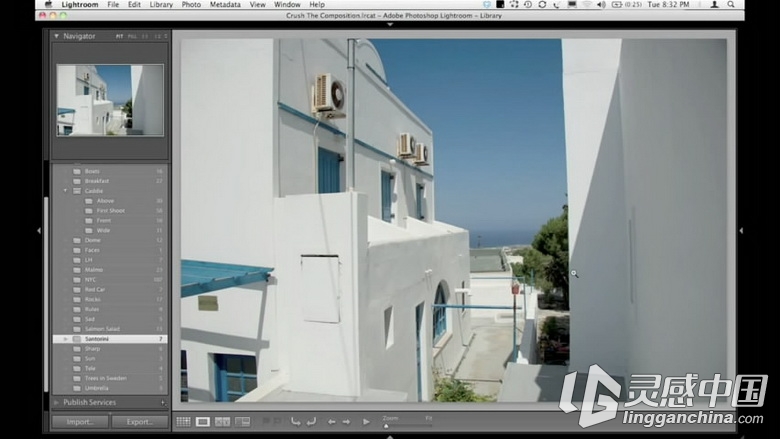Screen dimensions: 780x439
Task: Select the NYC folder
Action: tap(110, 280)
